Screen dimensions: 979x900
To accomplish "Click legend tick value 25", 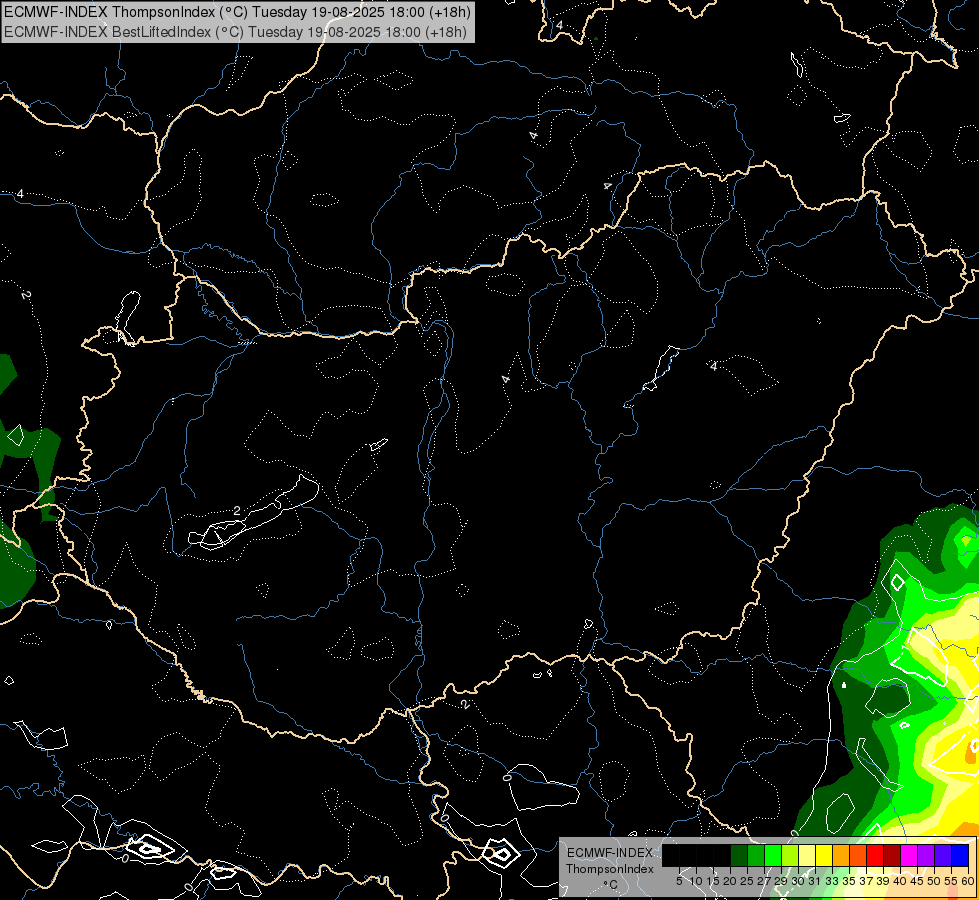I will pos(747,881).
